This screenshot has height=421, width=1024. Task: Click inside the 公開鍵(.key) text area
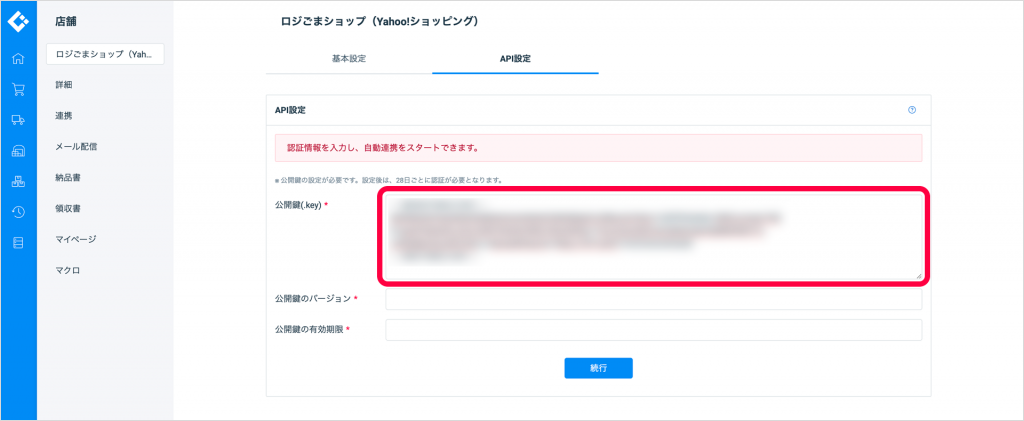point(652,236)
